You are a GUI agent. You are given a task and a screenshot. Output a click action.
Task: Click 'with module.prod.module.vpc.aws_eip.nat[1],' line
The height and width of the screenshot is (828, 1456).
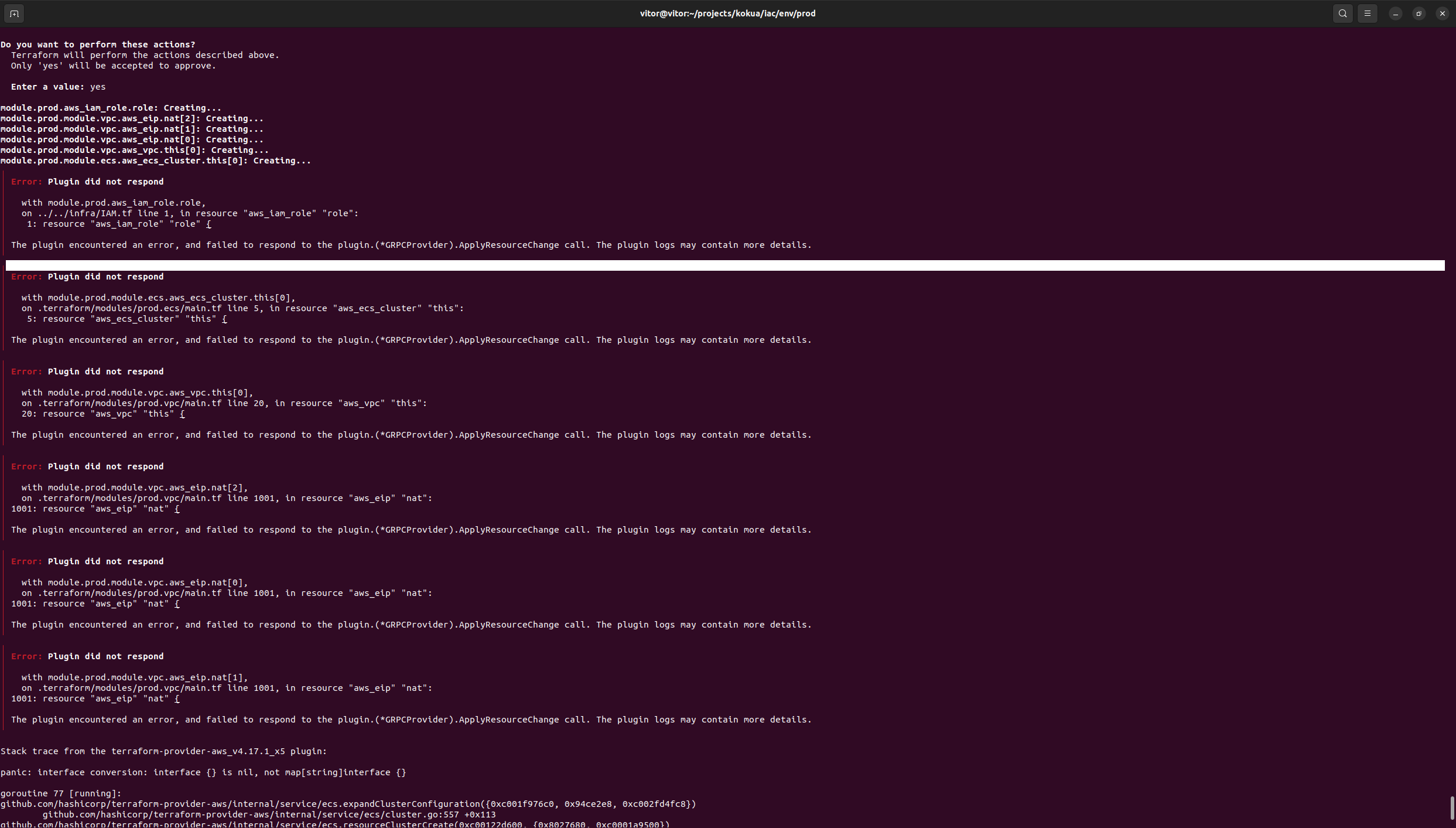tap(135, 677)
